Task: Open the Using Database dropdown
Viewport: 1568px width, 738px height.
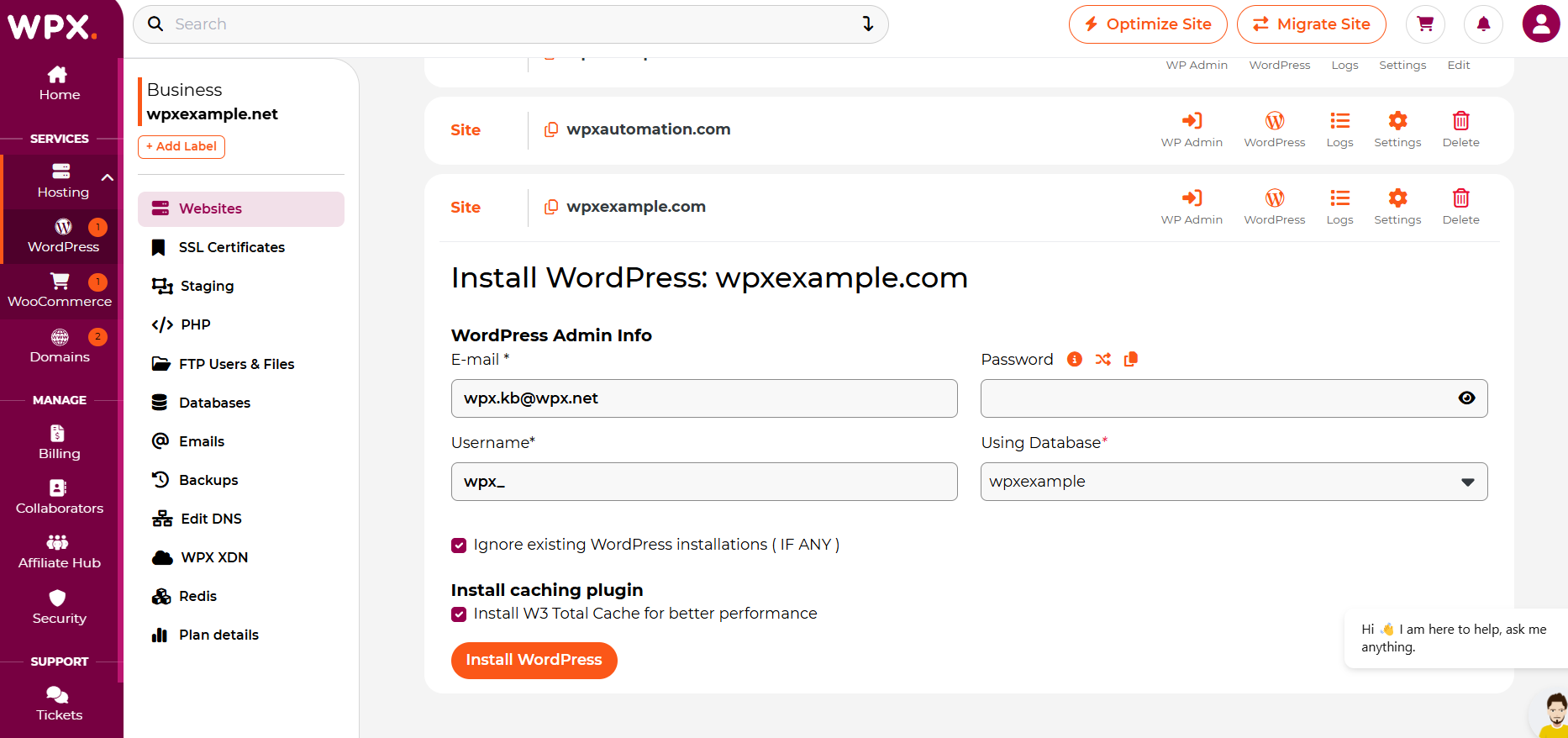Action: (x=1234, y=482)
